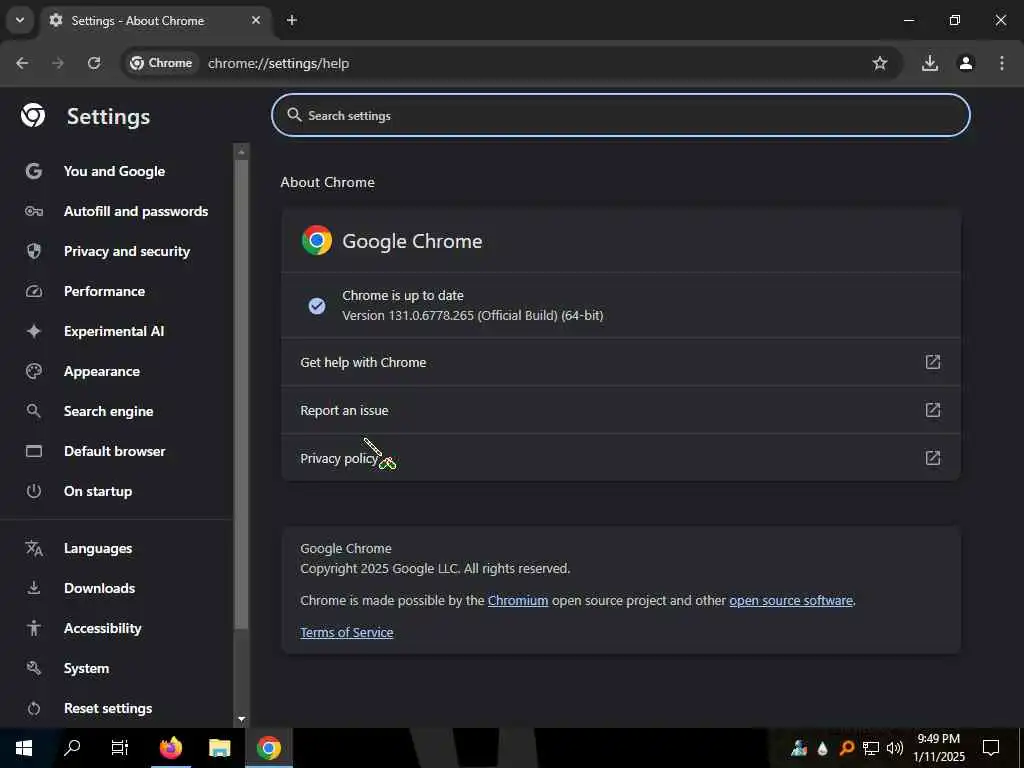The height and width of the screenshot is (768, 1024).
Task: Open Languages settings
Action: [98, 549]
